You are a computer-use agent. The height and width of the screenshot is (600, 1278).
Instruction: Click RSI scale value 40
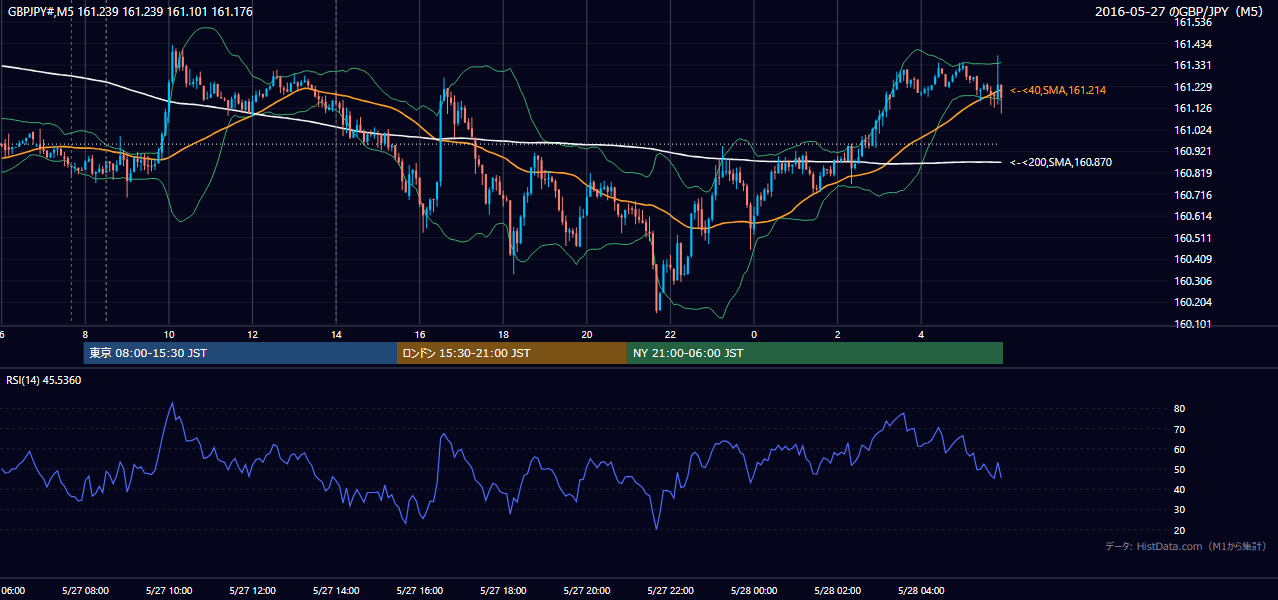(1180, 489)
